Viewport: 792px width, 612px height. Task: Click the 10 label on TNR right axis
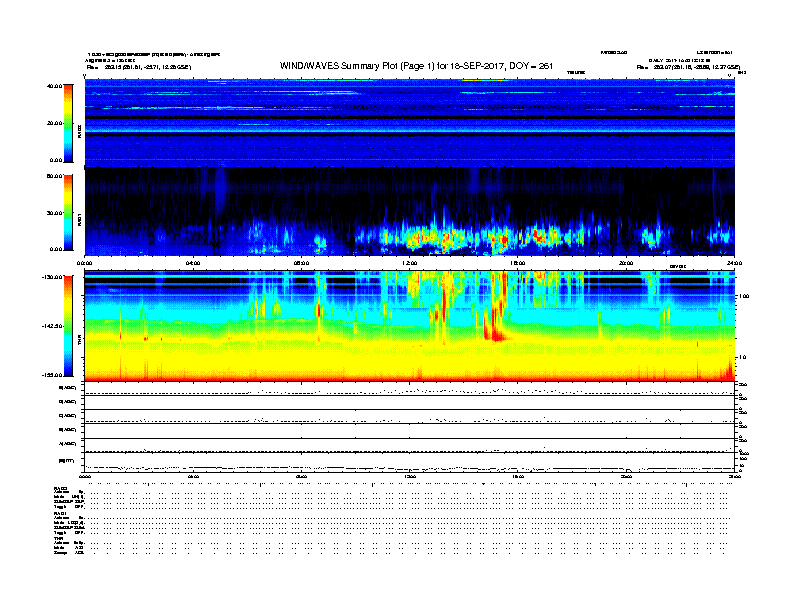742,357
